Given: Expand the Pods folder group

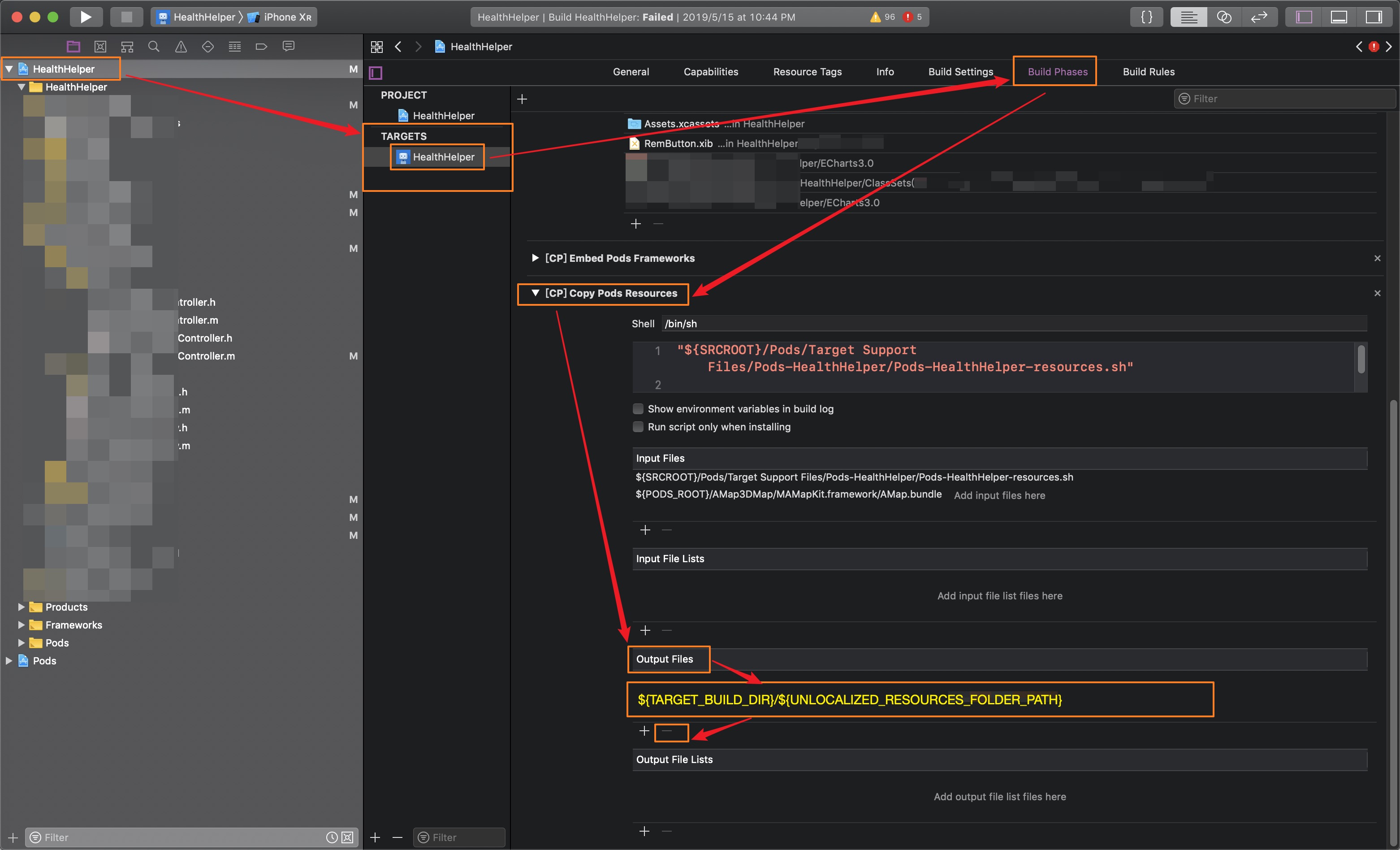Looking at the screenshot, I should pyautogui.click(x=22, y=642).
